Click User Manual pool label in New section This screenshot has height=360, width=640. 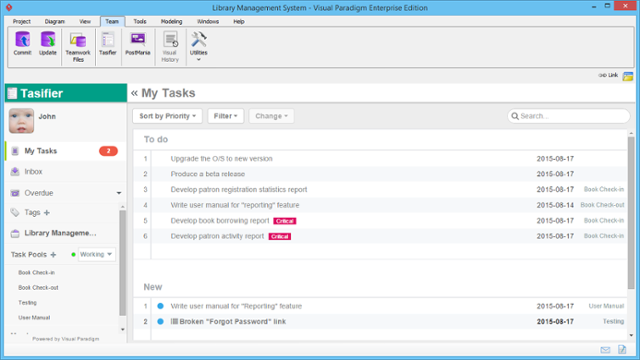tap(606, 306)
